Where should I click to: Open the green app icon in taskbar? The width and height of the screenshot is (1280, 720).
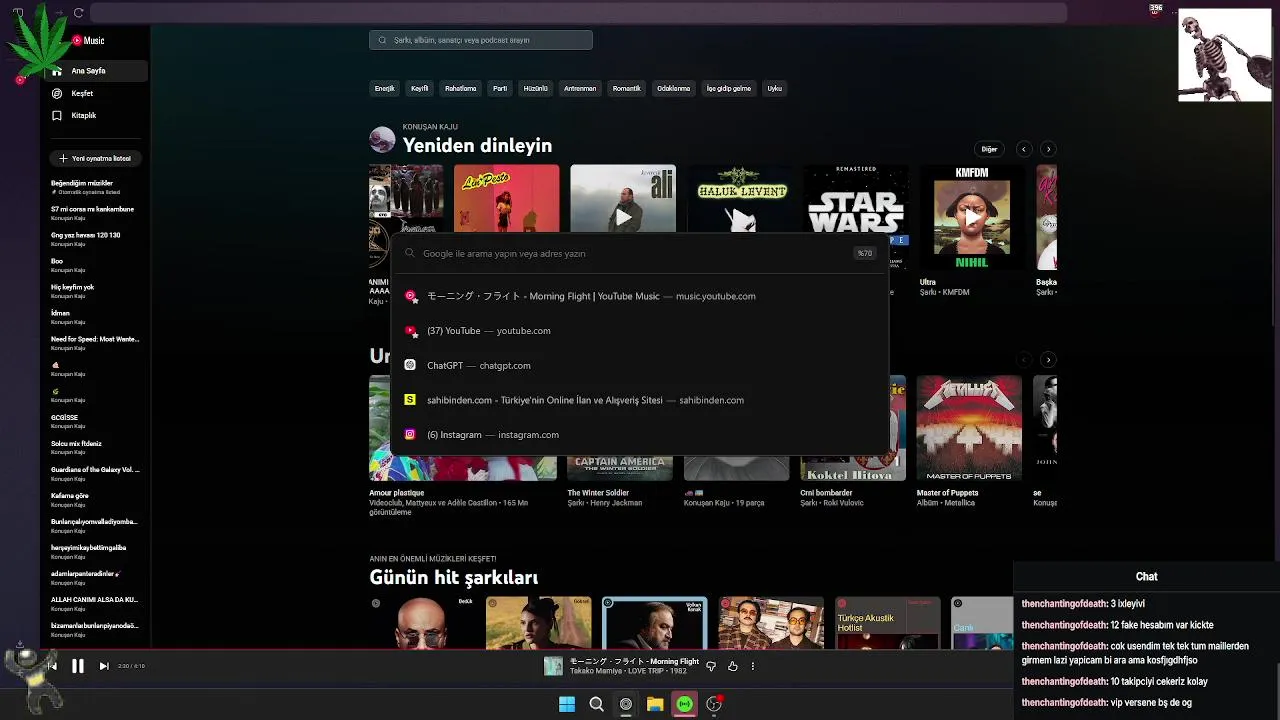(x=684, y=704)
